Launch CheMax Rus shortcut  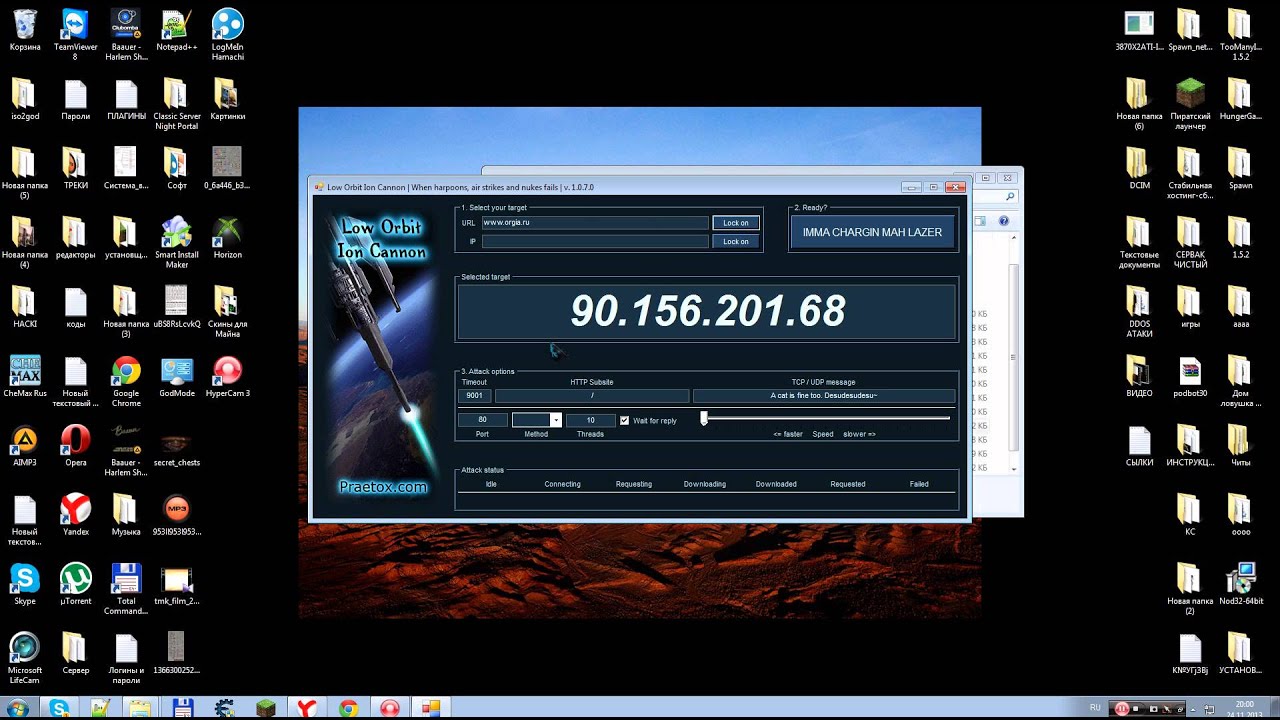coord(25,377)
